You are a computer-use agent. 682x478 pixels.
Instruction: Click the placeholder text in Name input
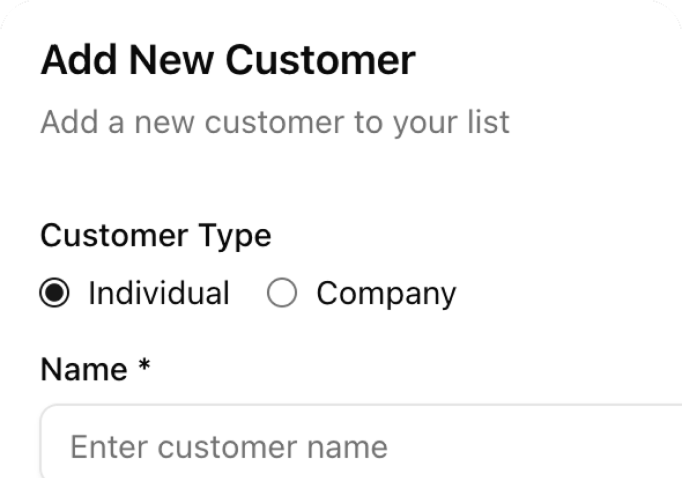point(229,446)
